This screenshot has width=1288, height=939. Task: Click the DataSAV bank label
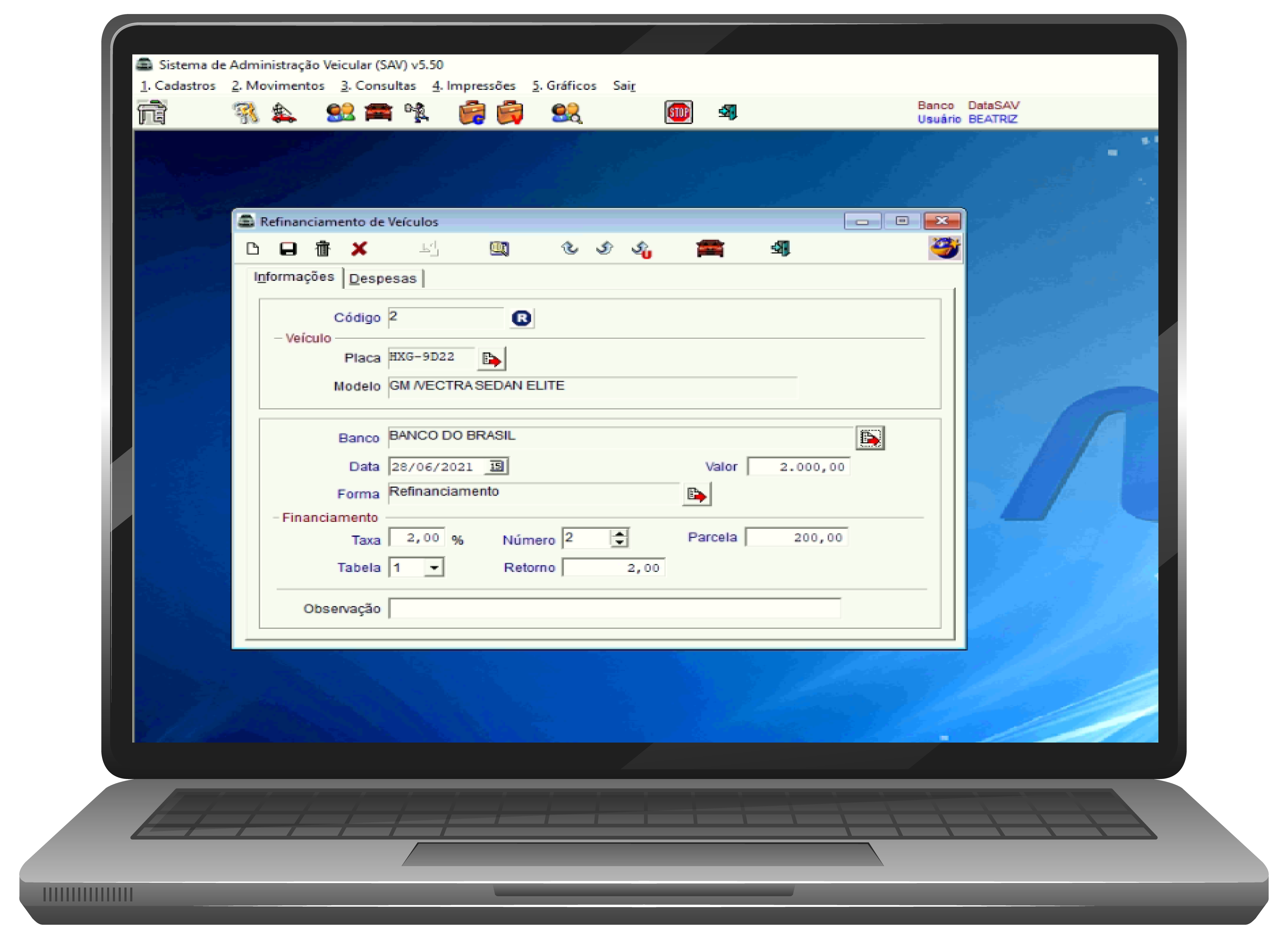tap(994, 105)
